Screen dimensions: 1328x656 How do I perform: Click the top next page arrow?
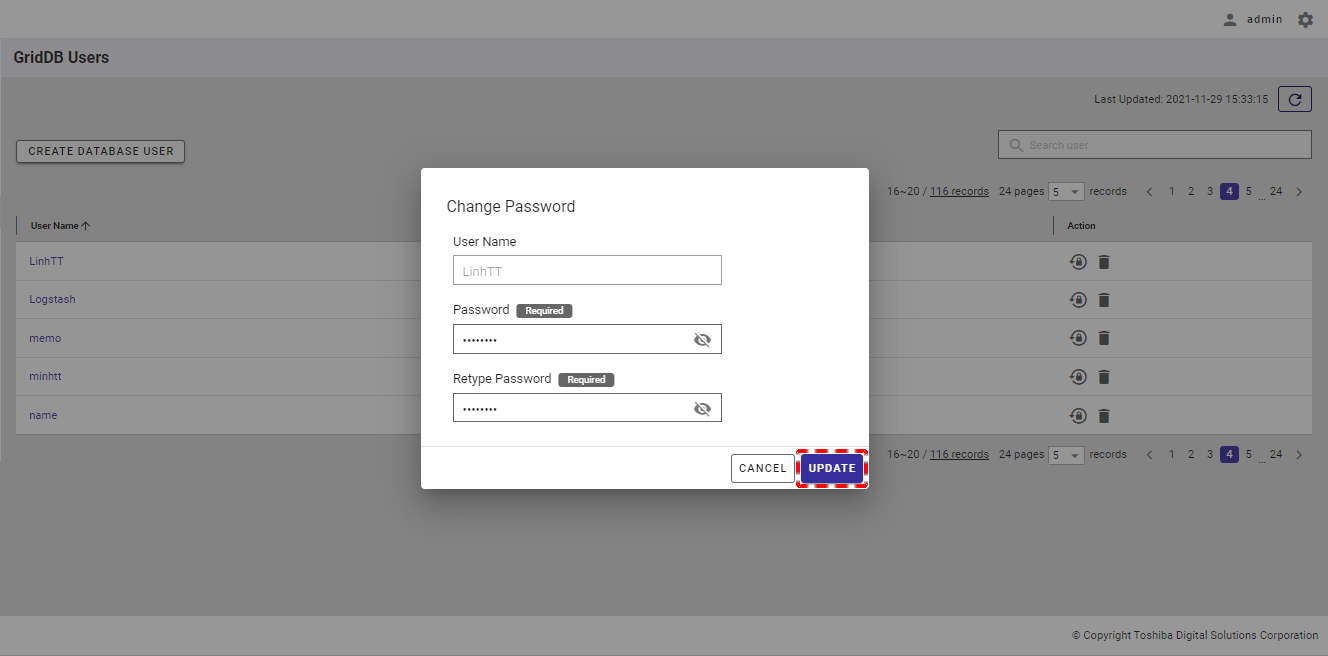point(1299,192)
